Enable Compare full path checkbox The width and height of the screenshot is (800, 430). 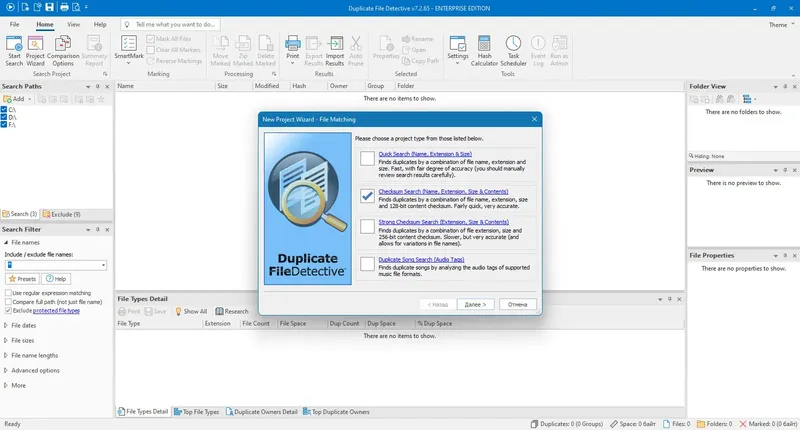tap(8, 301)
